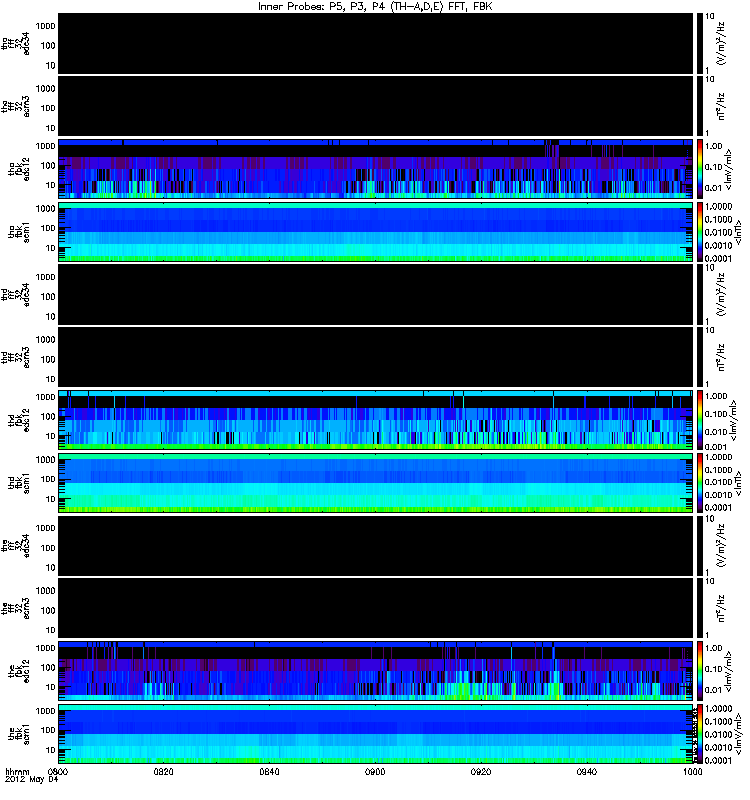Select the the fff 32 edc34 spectrogram panel
750x800 pixels.
click(376, 545)
